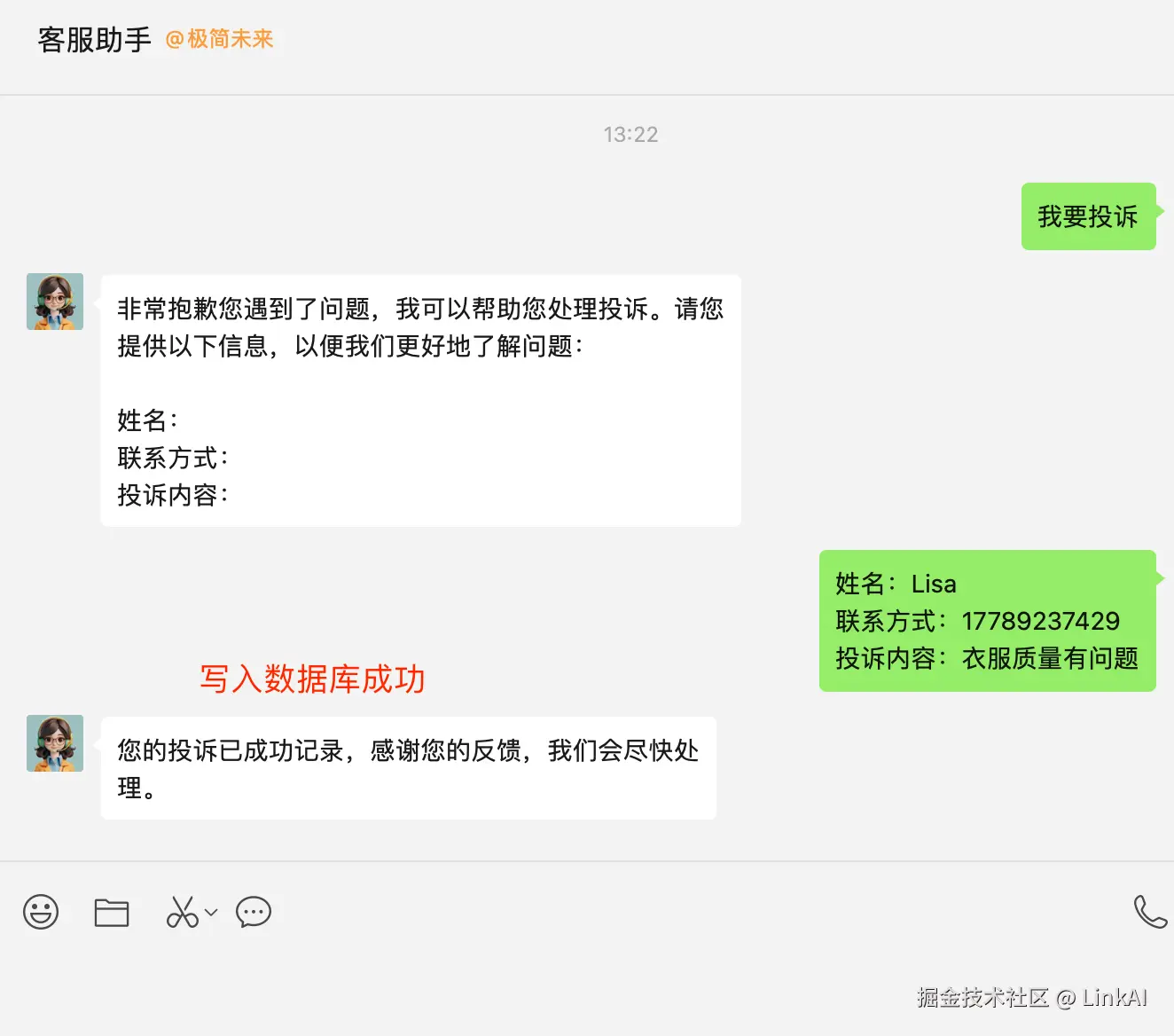
Task: Select the screenshot scissors tool
Action: [181, 912]
